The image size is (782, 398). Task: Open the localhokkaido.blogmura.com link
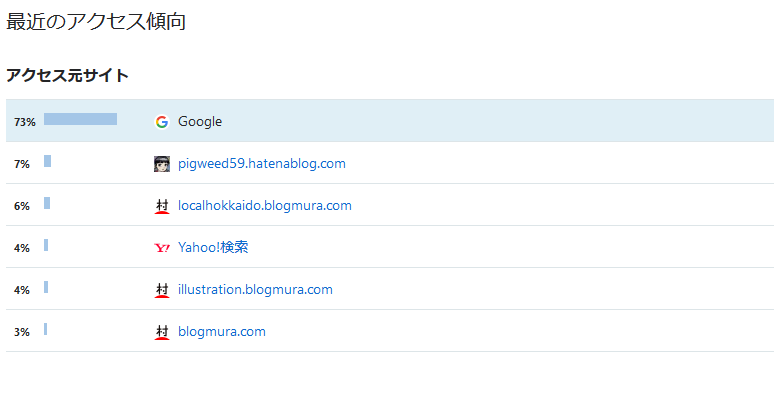[265, 205]
